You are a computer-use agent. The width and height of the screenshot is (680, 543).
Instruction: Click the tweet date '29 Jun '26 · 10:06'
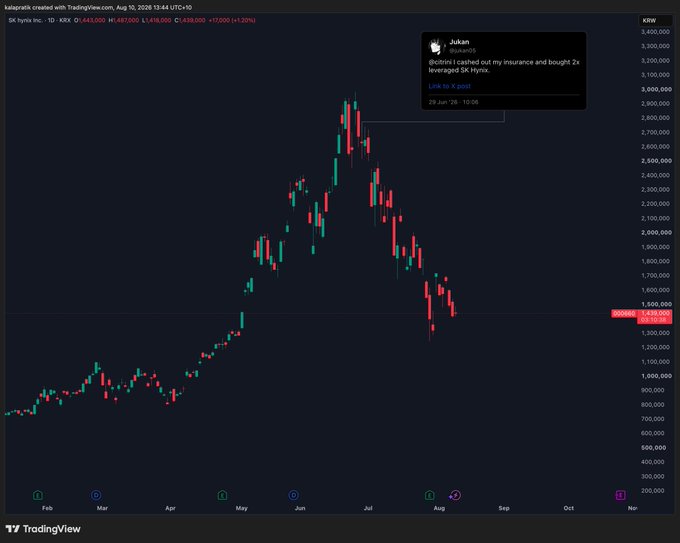(453, 102)
